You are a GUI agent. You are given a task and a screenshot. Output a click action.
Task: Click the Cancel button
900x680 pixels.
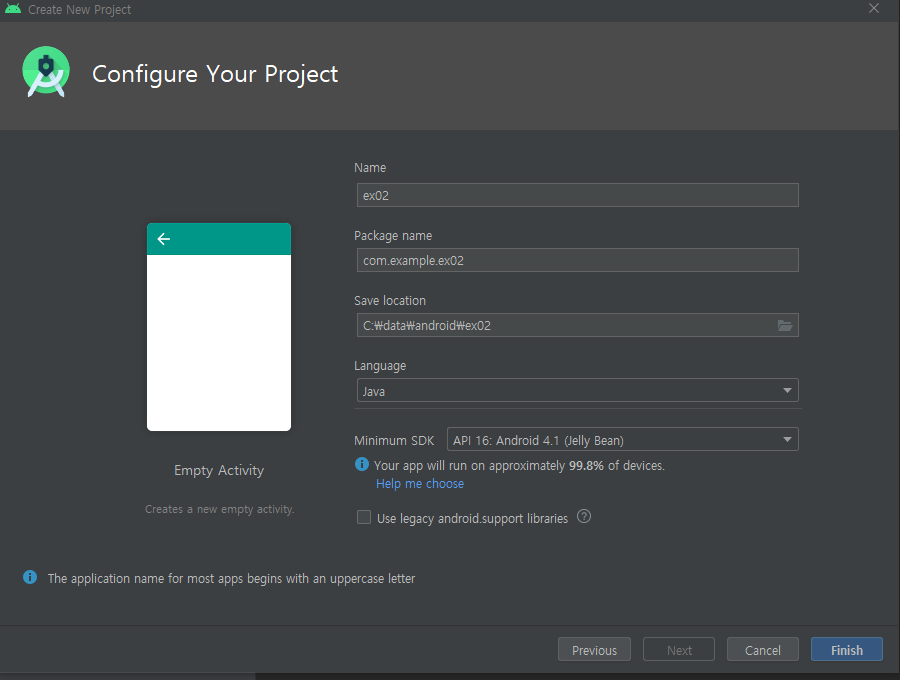pyautogui.click(x=762, y=650)
